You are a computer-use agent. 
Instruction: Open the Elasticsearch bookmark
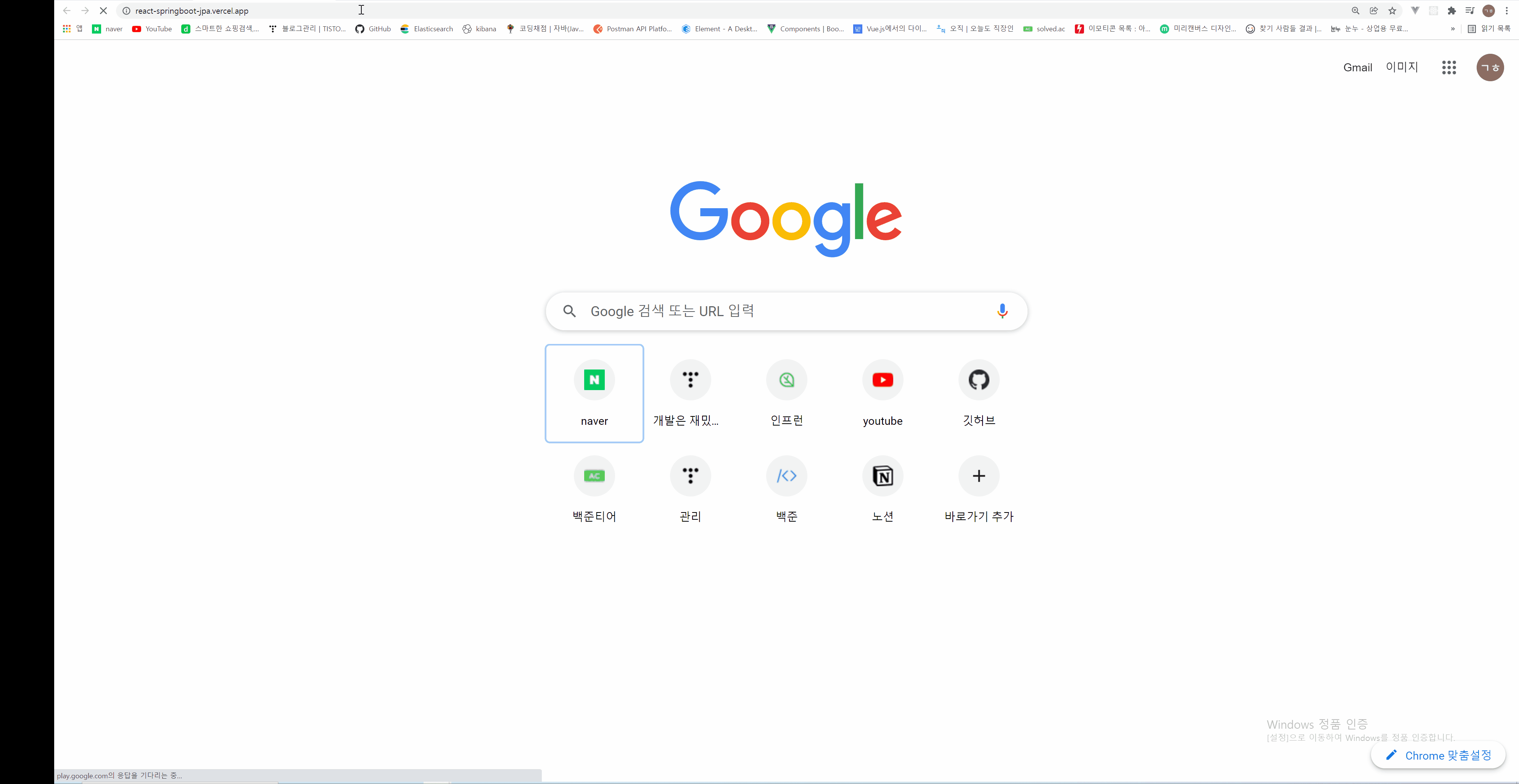(x=426, y=28)
